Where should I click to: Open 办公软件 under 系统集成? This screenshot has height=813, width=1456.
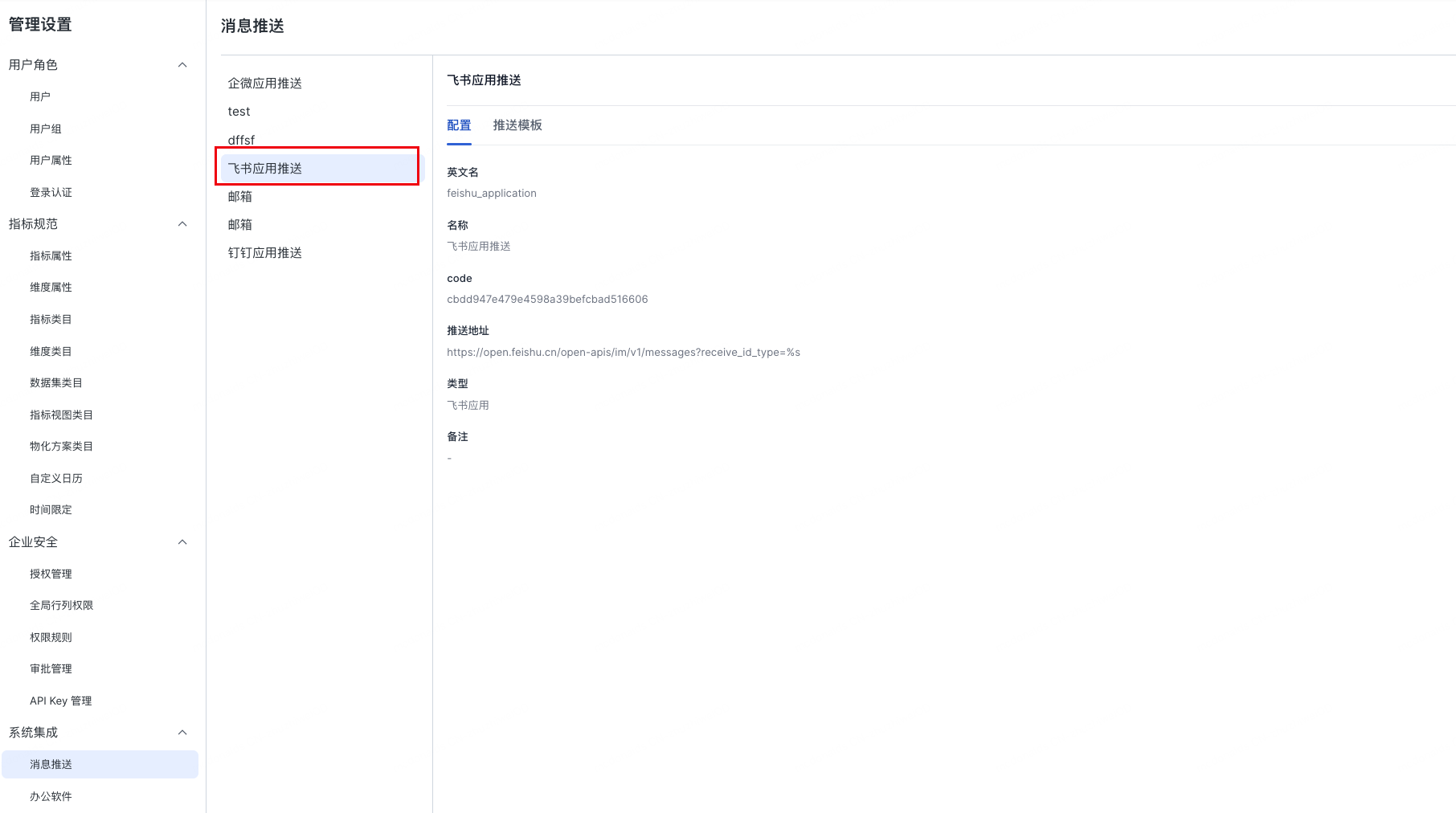click(x=51, y=797)
